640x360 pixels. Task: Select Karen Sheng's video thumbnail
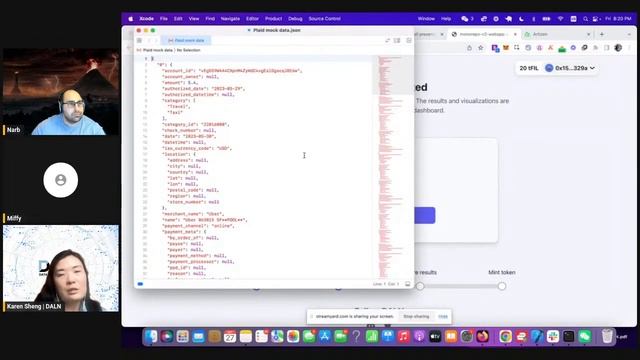[61, 268]
